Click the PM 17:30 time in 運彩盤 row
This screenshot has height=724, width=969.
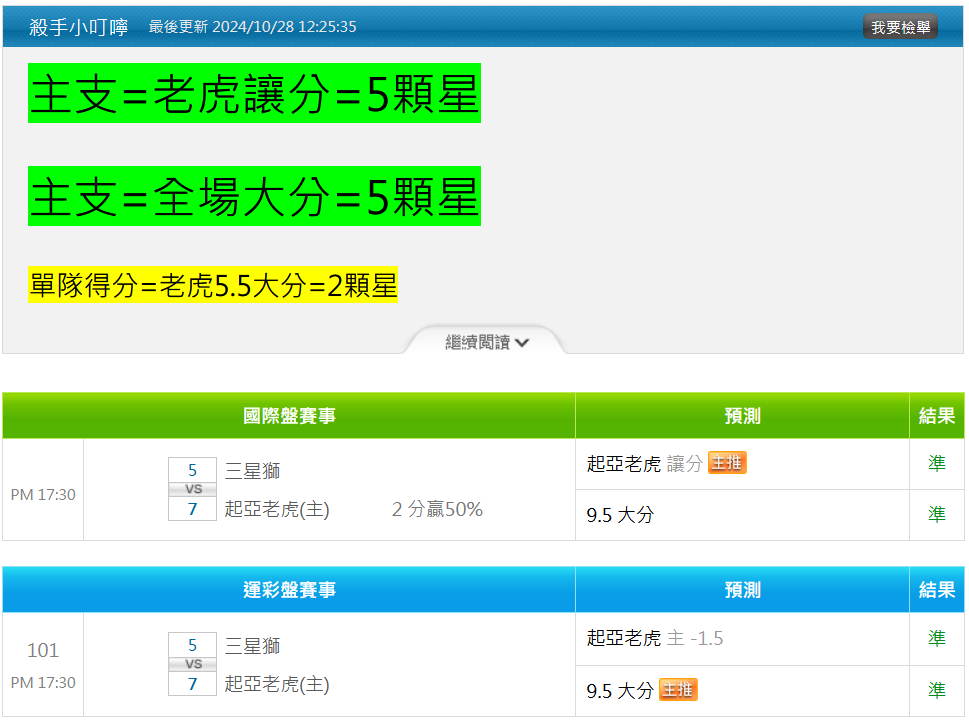pyautogui.click(x=43, y=683)
